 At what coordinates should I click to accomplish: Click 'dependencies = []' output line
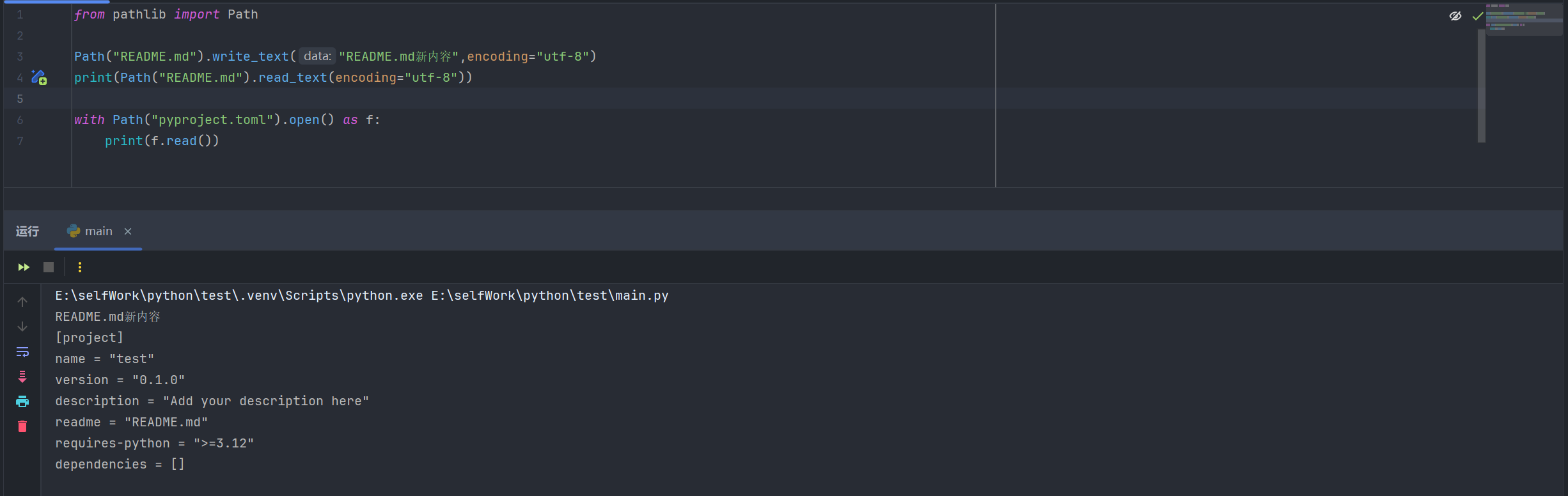120,464
